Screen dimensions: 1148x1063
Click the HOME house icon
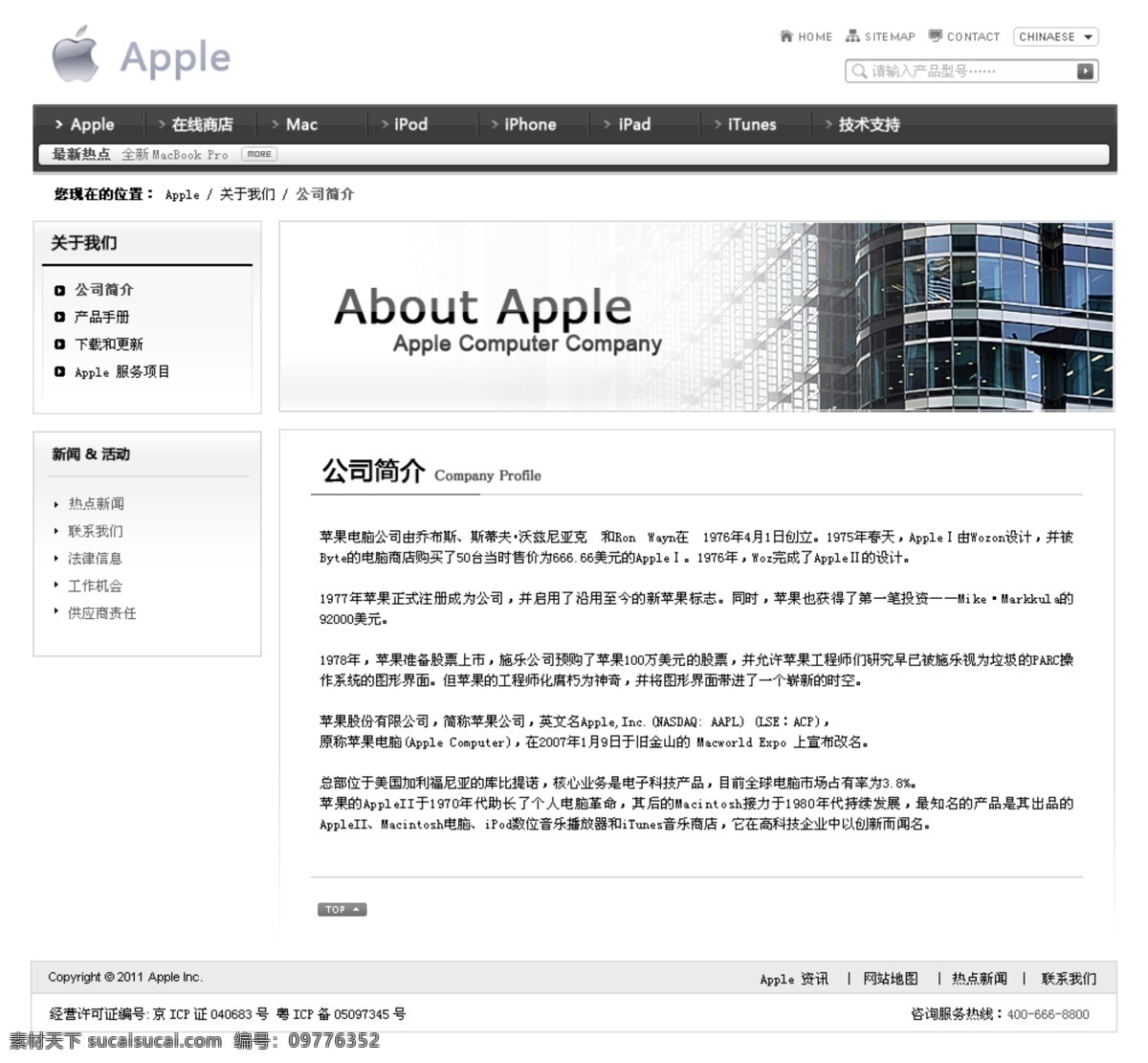786,36
